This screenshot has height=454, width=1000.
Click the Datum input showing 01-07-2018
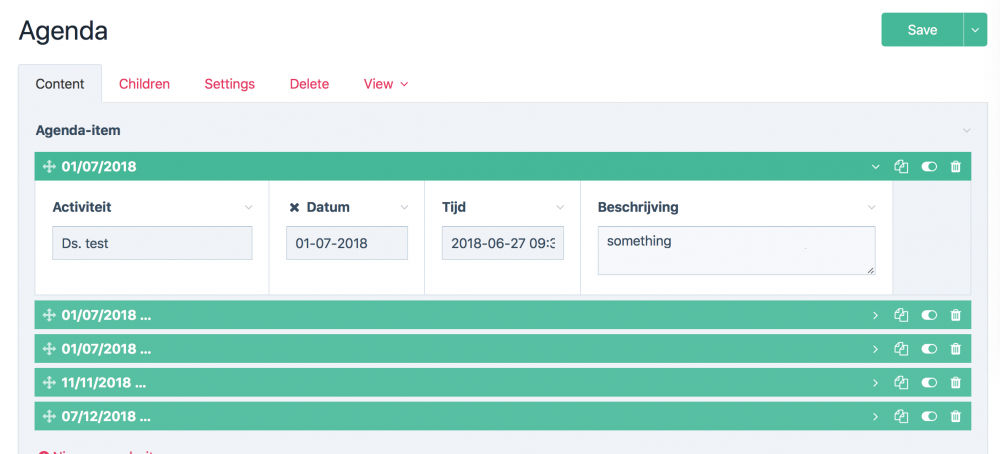point(347,243)
